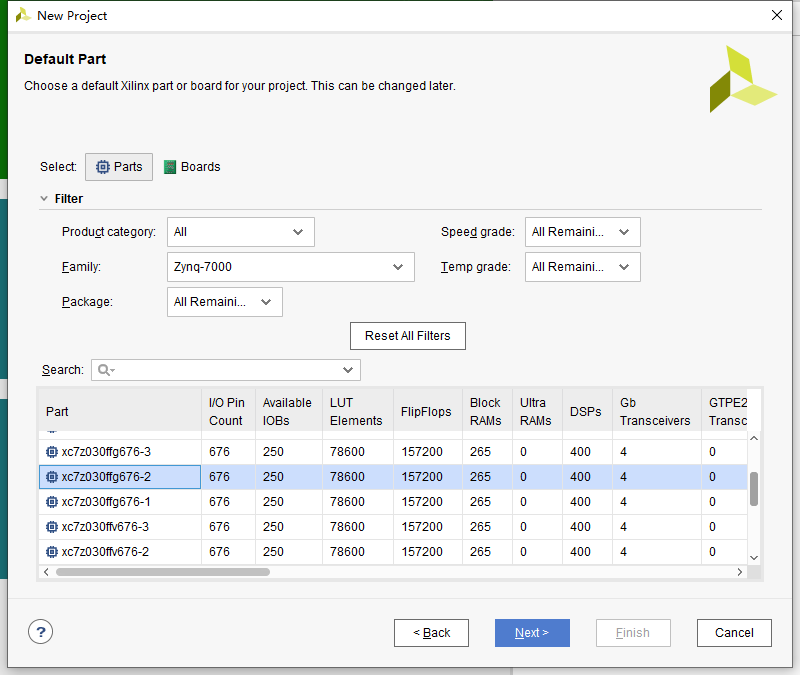The width and height of the screenshot is (800, 675).
Task: Click Reset All Filters button
Action: tap(408, 336)
